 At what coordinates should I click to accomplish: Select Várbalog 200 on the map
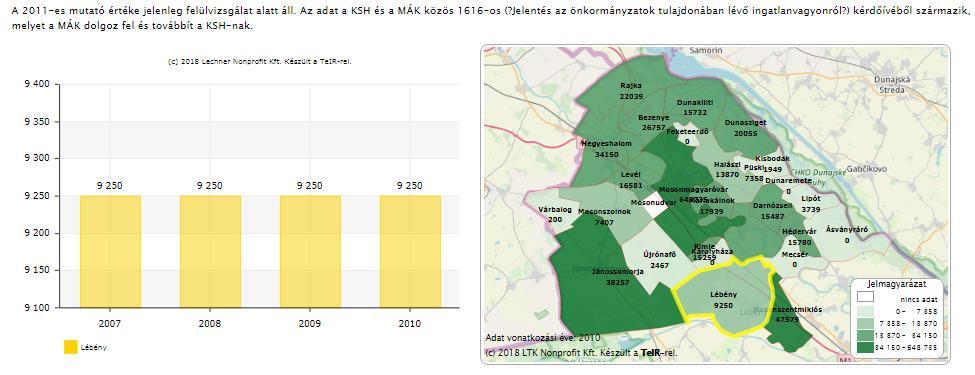tap(555, 215)
